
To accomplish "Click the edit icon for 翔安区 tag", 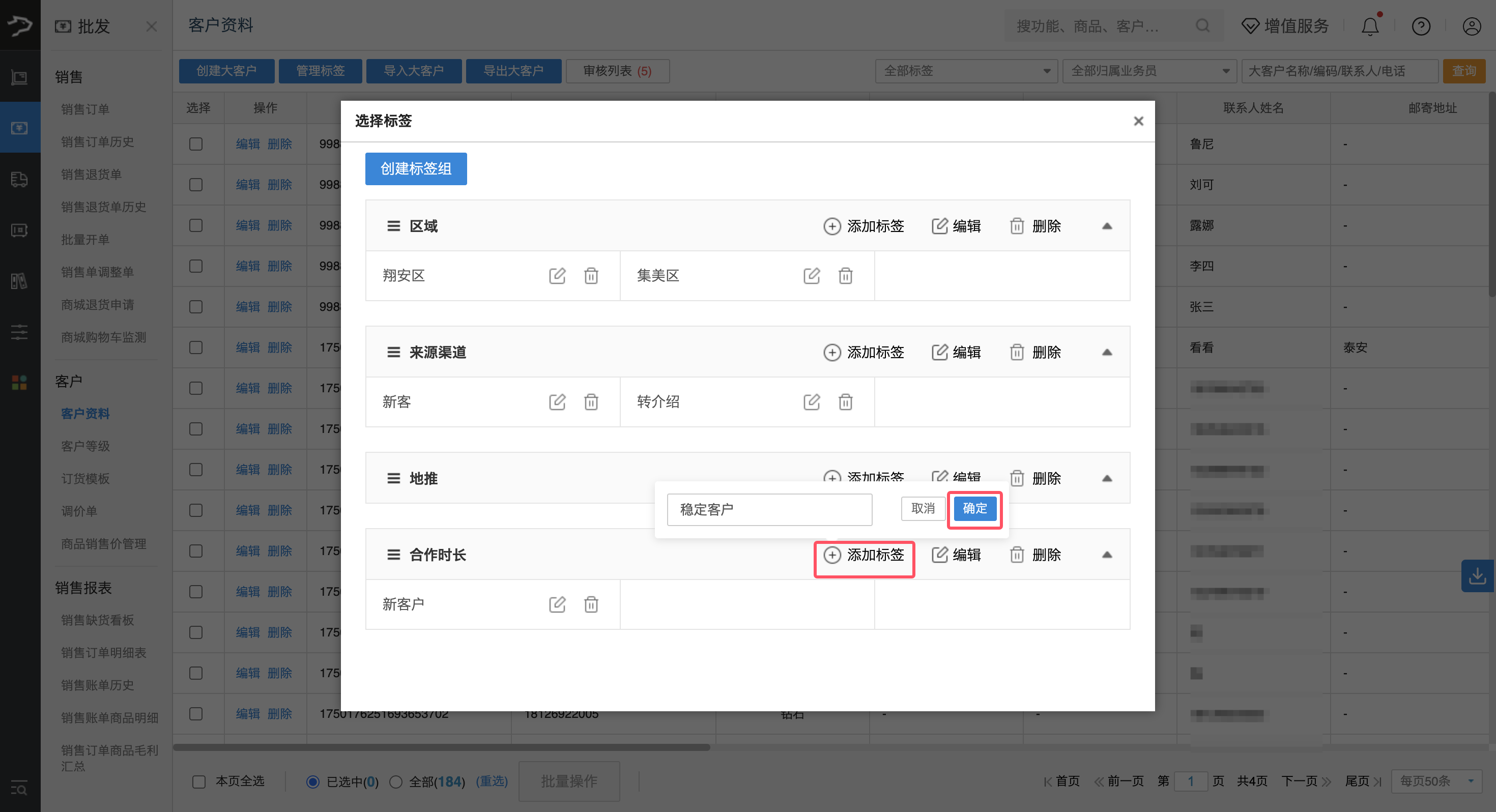I will (557, 276).
